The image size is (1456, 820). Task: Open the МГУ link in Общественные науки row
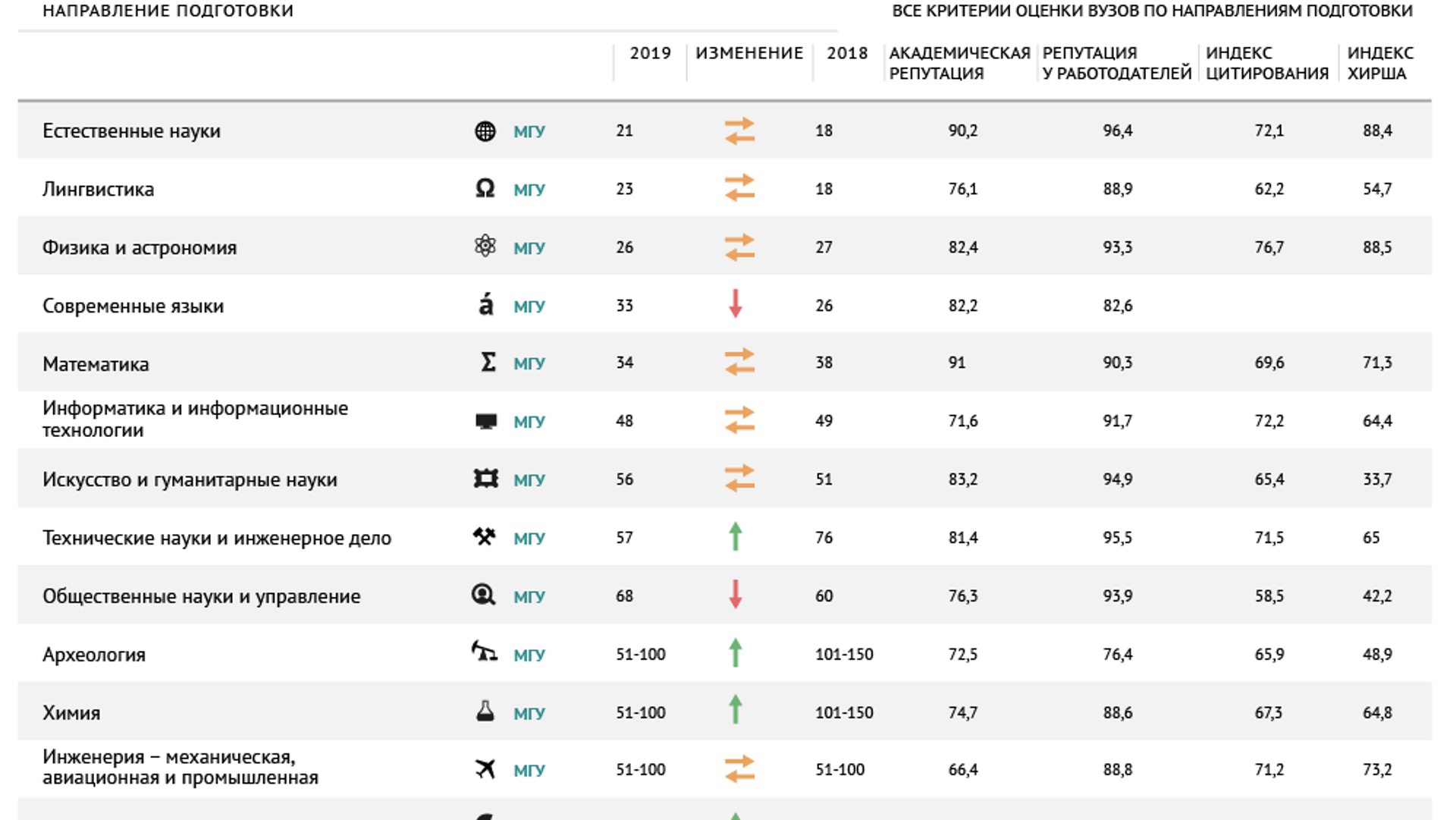click(x=529, y=597)
